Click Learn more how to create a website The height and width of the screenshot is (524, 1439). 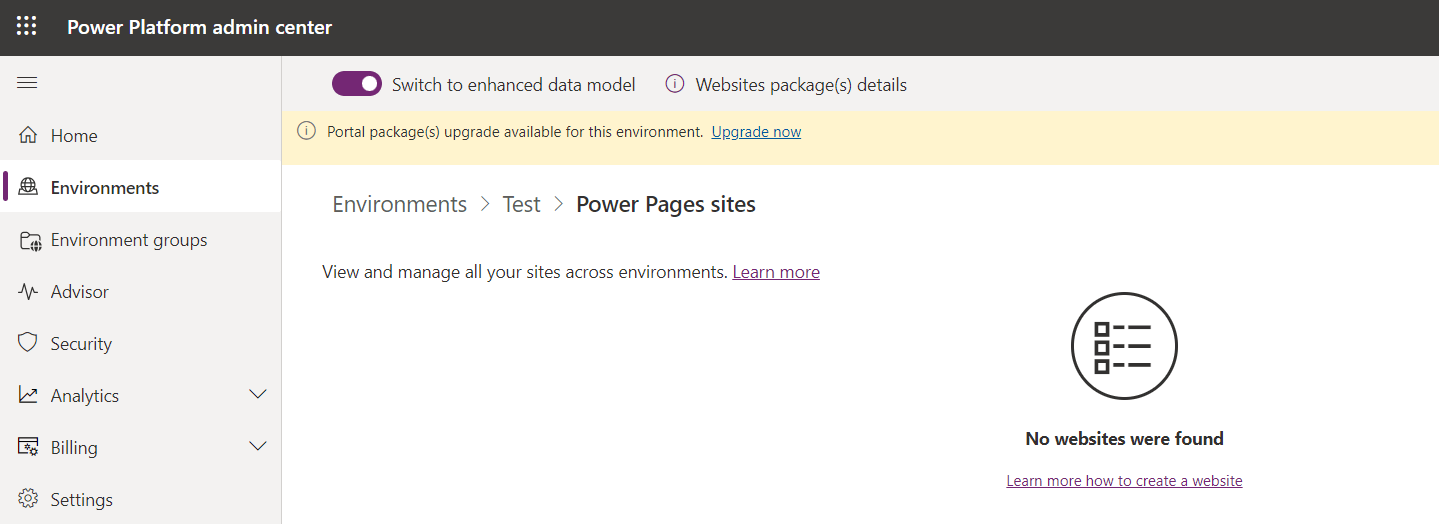[x=1124, y=481]
